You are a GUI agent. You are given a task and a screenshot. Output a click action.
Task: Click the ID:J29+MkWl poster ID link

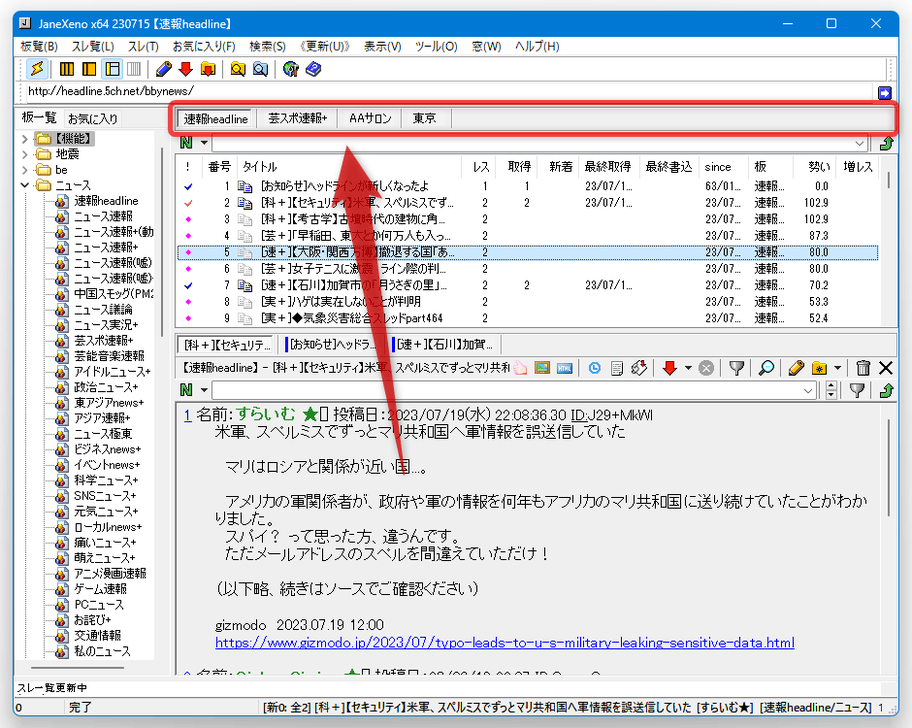tap(612, 415)
